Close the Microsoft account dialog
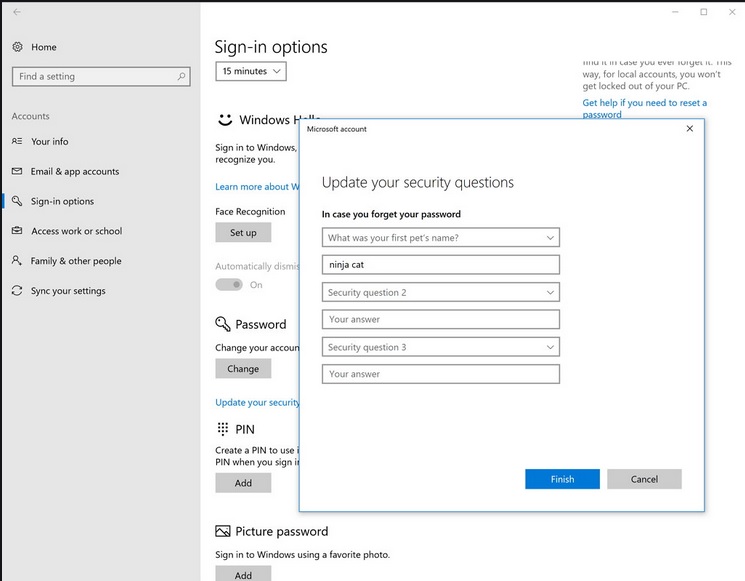The image size is (745, 581). [x=689, y=129]
